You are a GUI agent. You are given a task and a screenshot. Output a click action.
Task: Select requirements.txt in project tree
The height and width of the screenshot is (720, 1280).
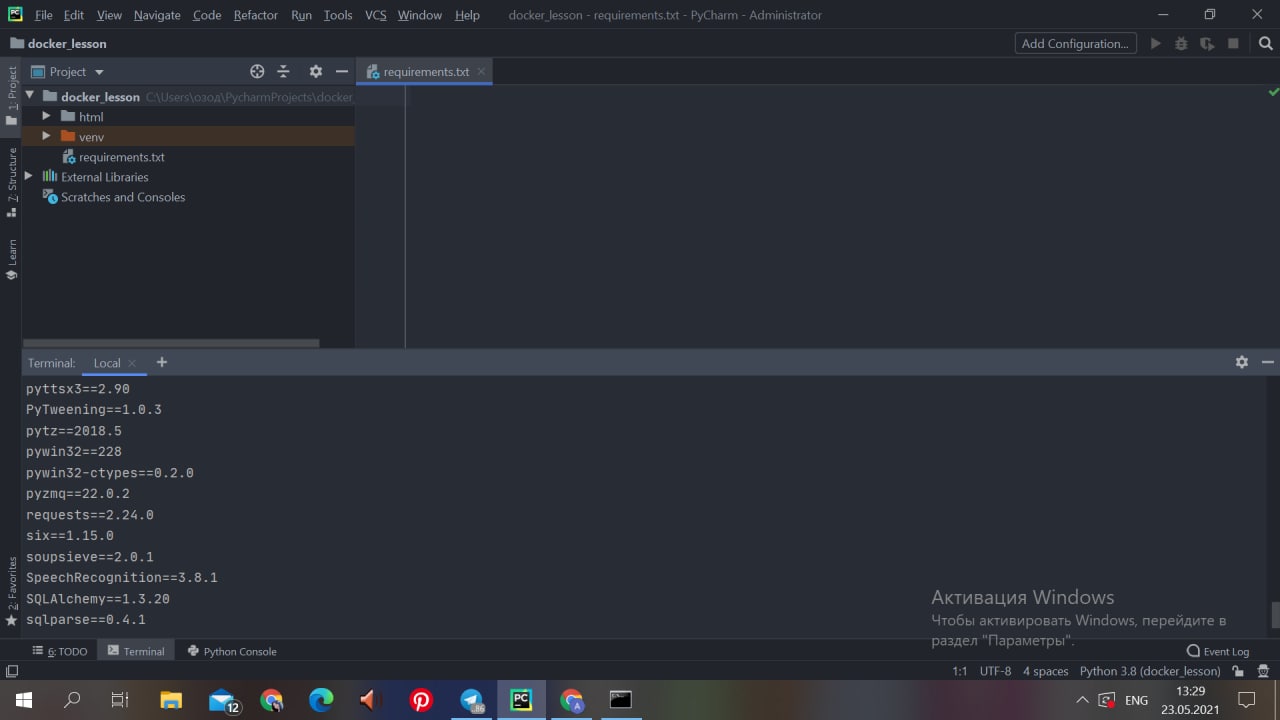coord(122,157)
